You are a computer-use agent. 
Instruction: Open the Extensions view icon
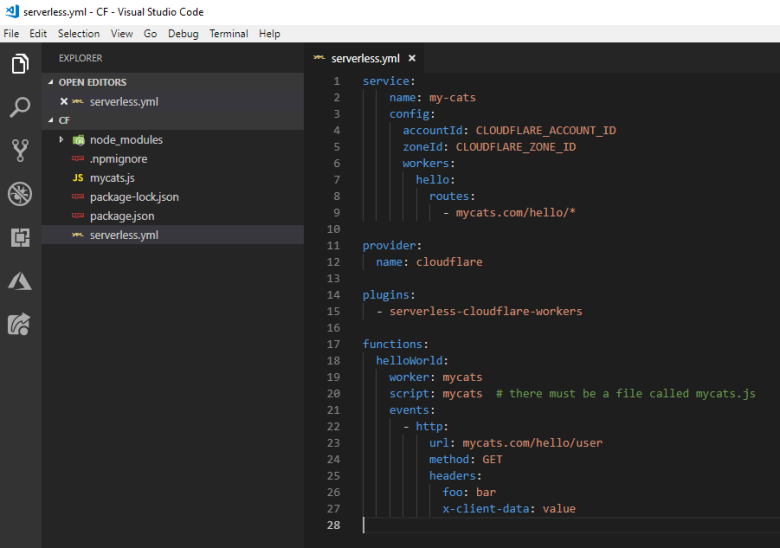click(x=20, y=237)
